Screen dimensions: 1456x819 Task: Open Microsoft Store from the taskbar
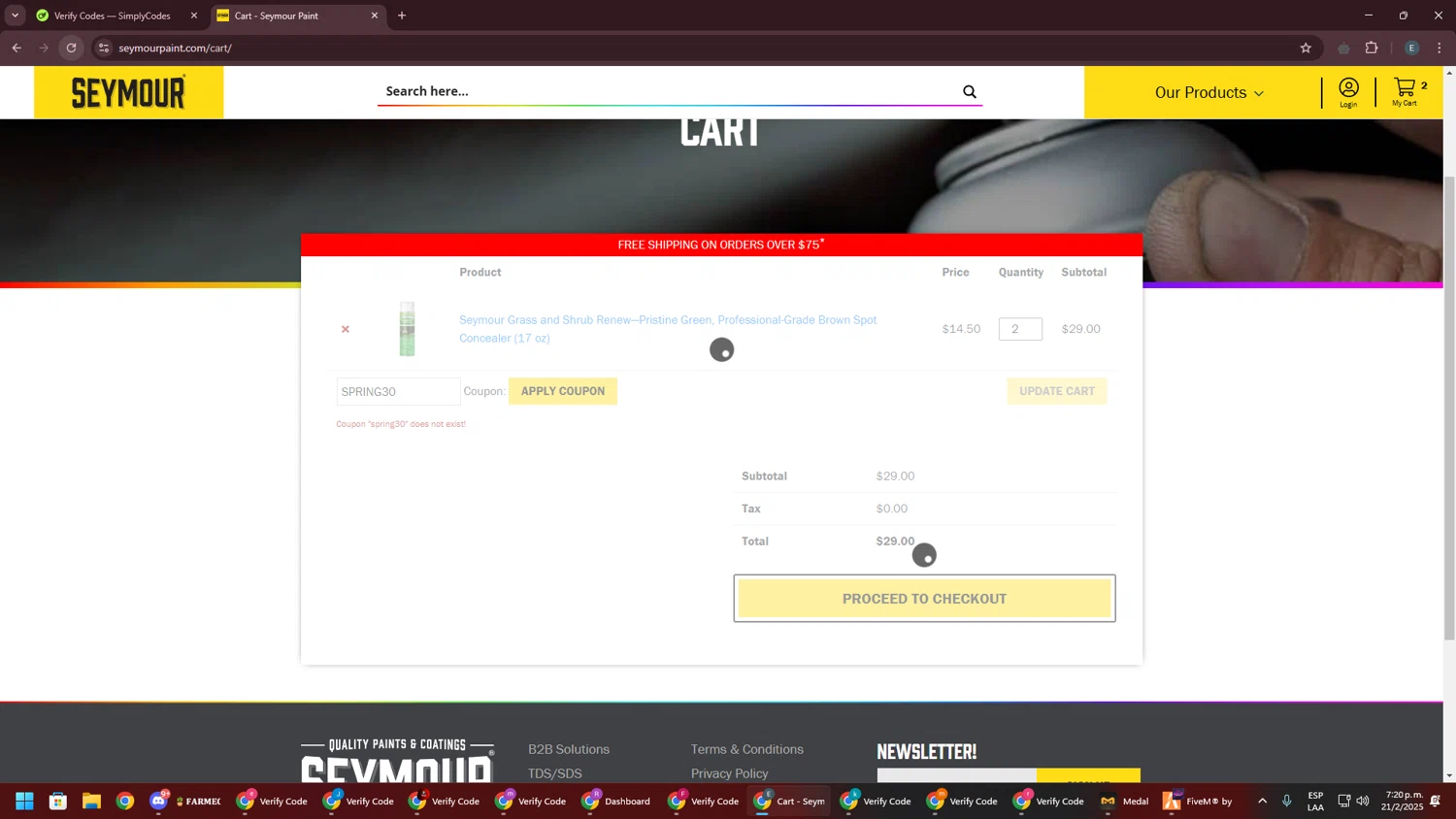click(x=58, y=801)
